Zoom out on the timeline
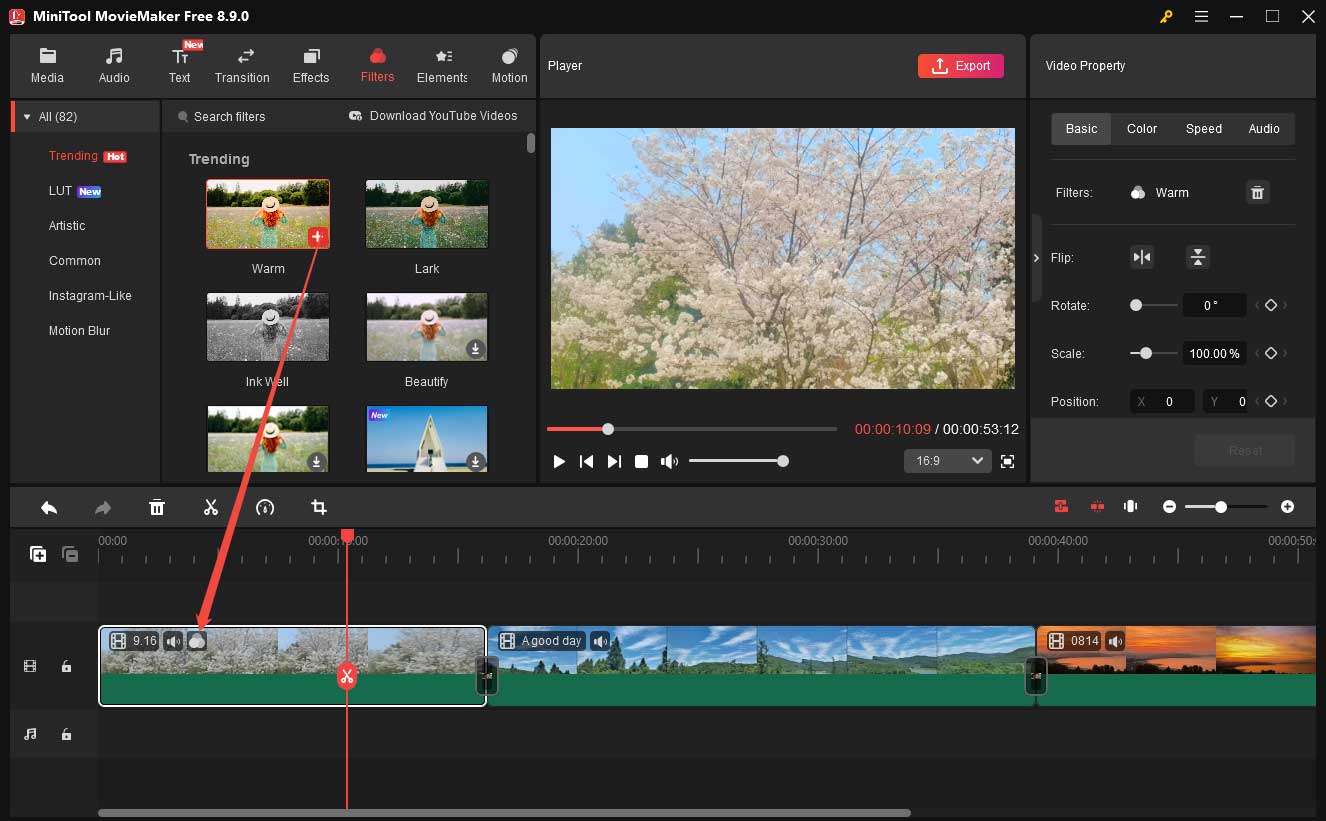 coord(1169,507)
